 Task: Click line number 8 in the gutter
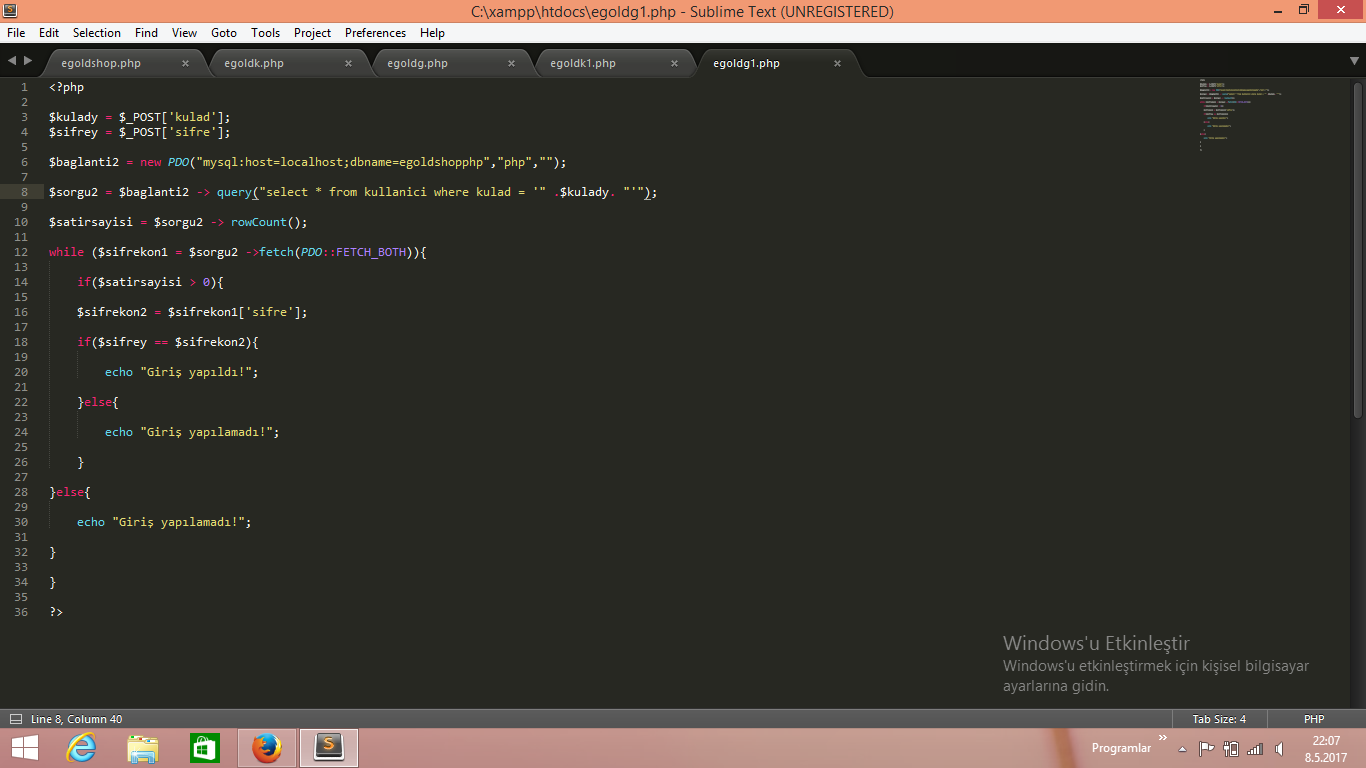coord(22,192)
